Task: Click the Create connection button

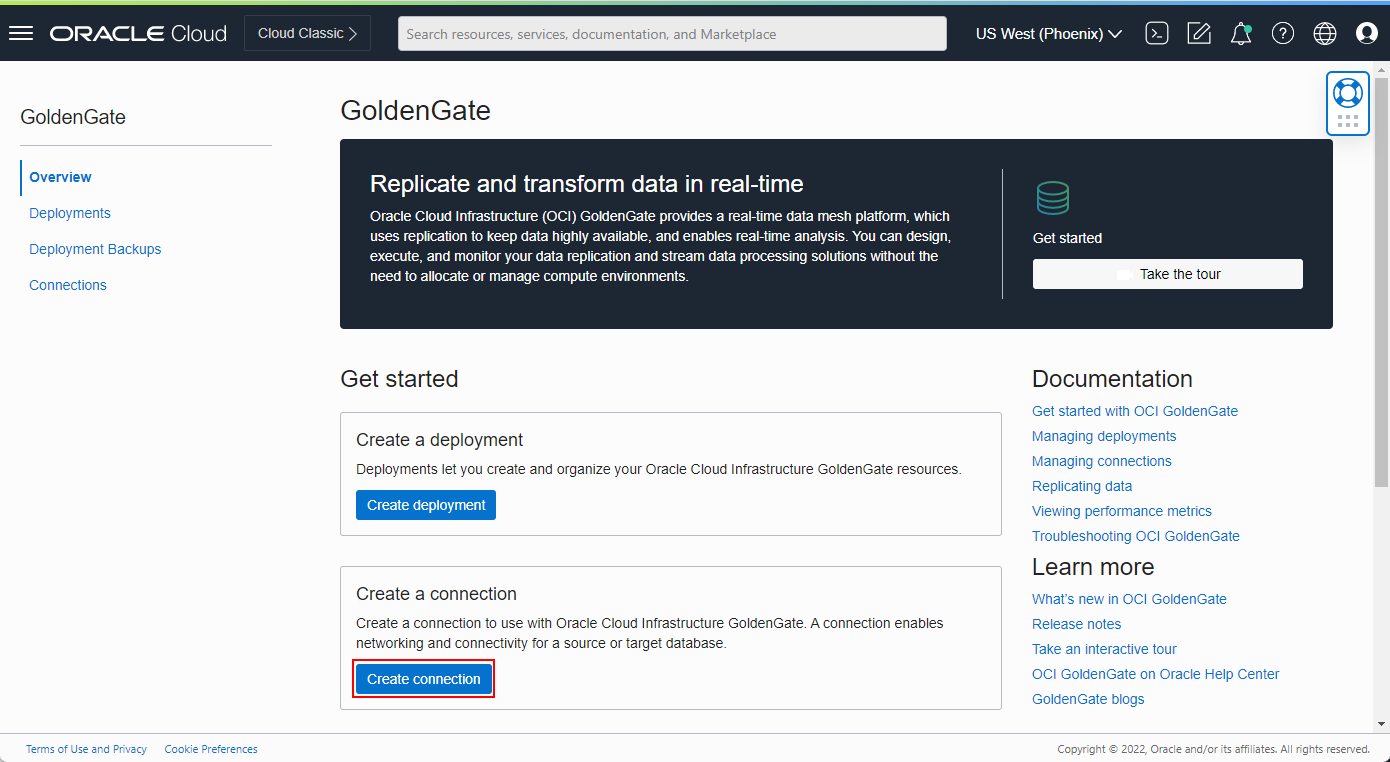Action: [x=423, y=679]
